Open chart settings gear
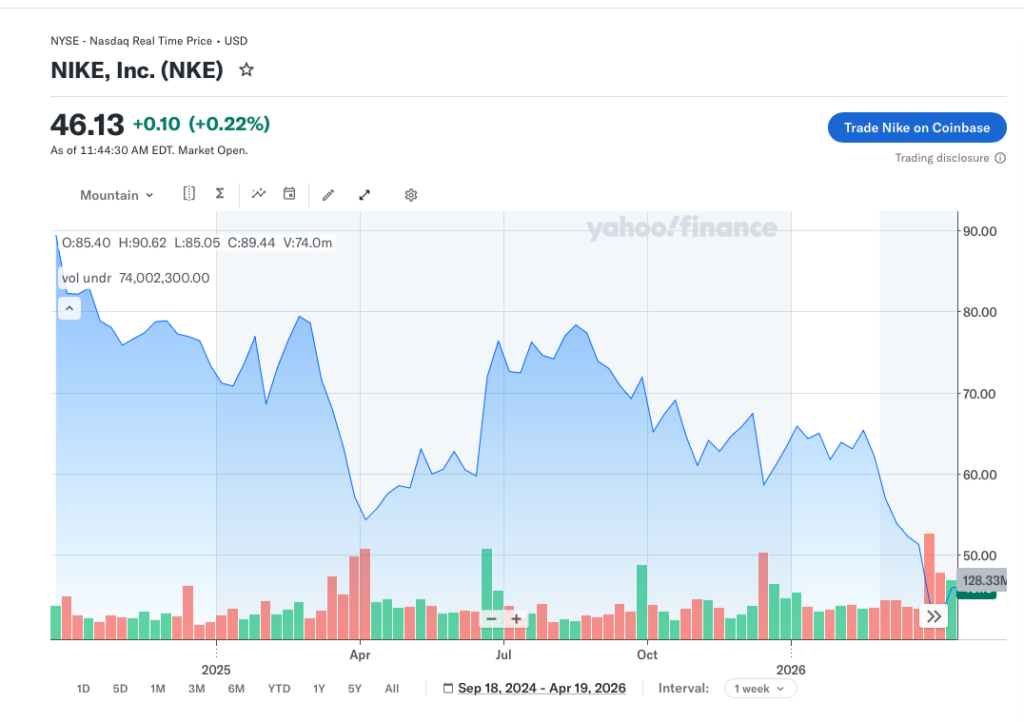Screen dimensions: 1024x722 (x=410, y=195)
